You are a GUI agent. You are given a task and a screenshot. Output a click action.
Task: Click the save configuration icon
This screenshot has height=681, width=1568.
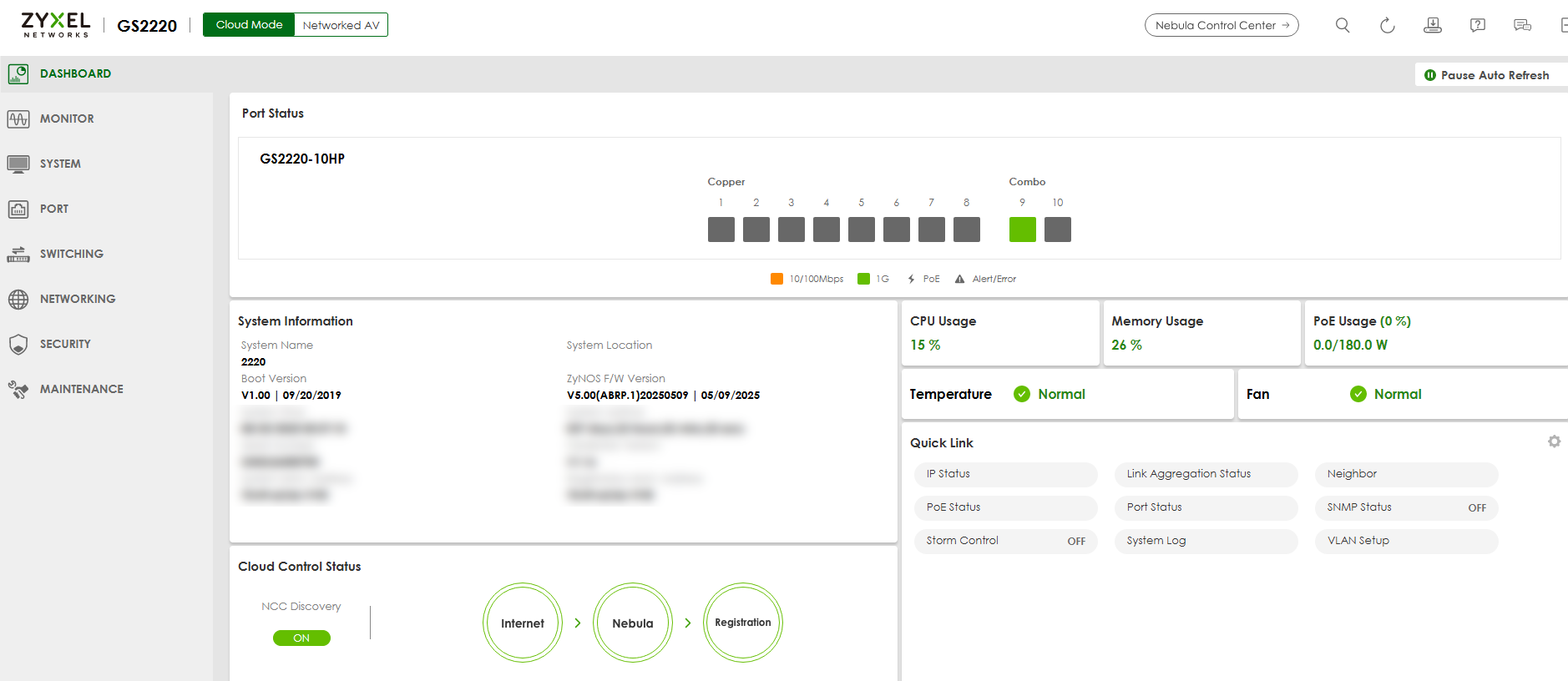click(x=1433, y=25)
